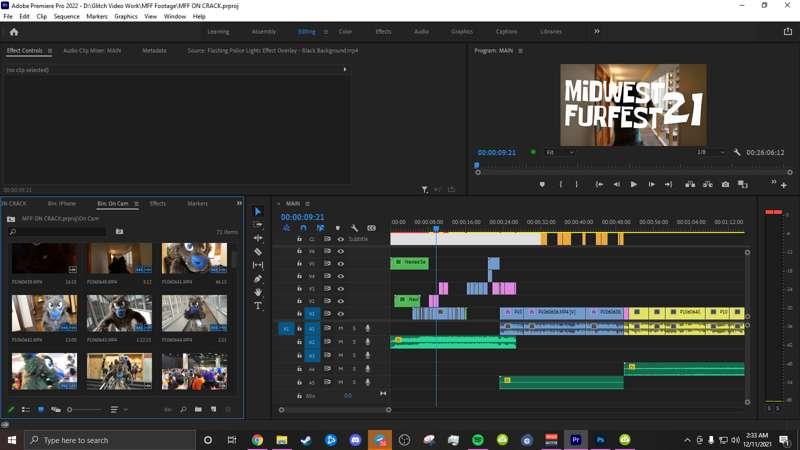The image size is (800, 450).
Task: Open the Markers menu
Action: [97, 16]
